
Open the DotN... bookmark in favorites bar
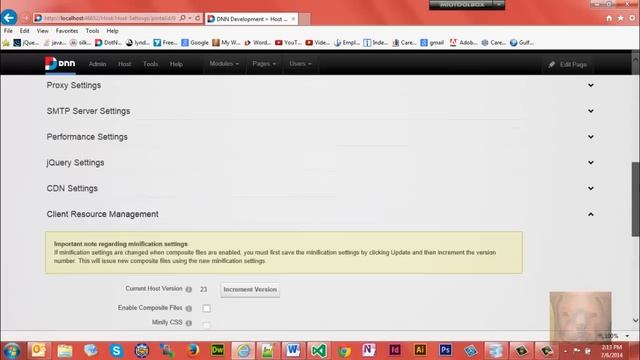(x=108, y=42)
